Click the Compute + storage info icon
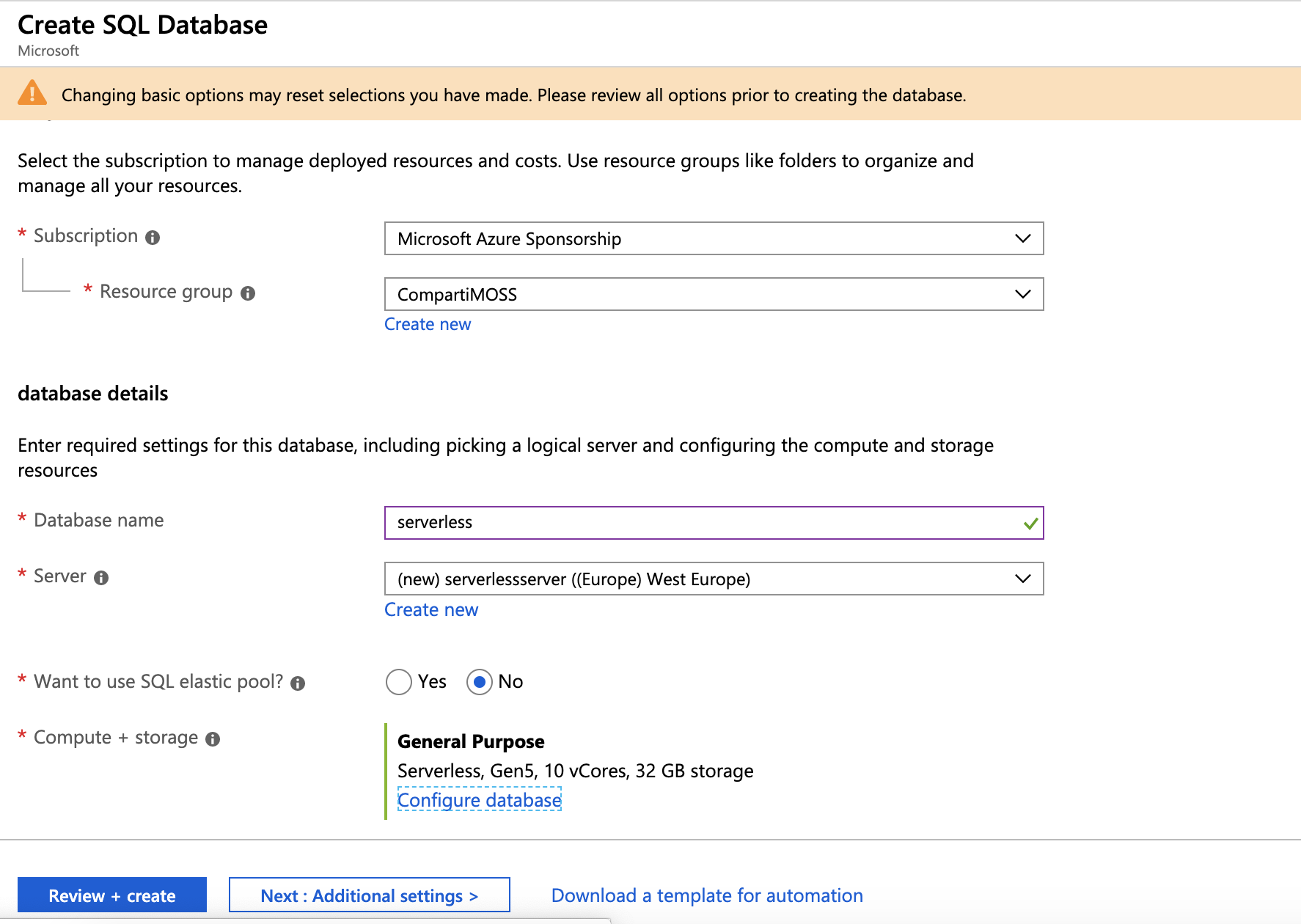This screenshot has width=1301, height=924. point(213,738)
